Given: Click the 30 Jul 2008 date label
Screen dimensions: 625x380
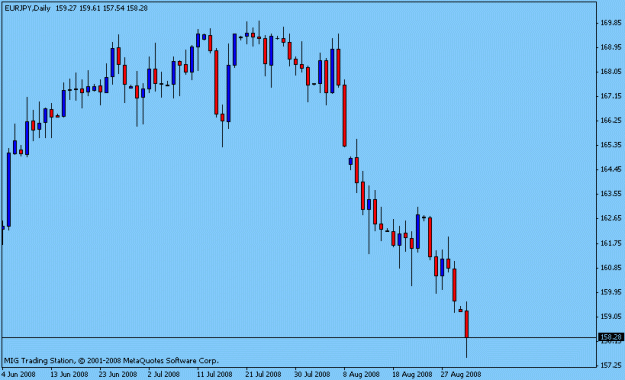Looking at the screenshot, I should [312, 374].
